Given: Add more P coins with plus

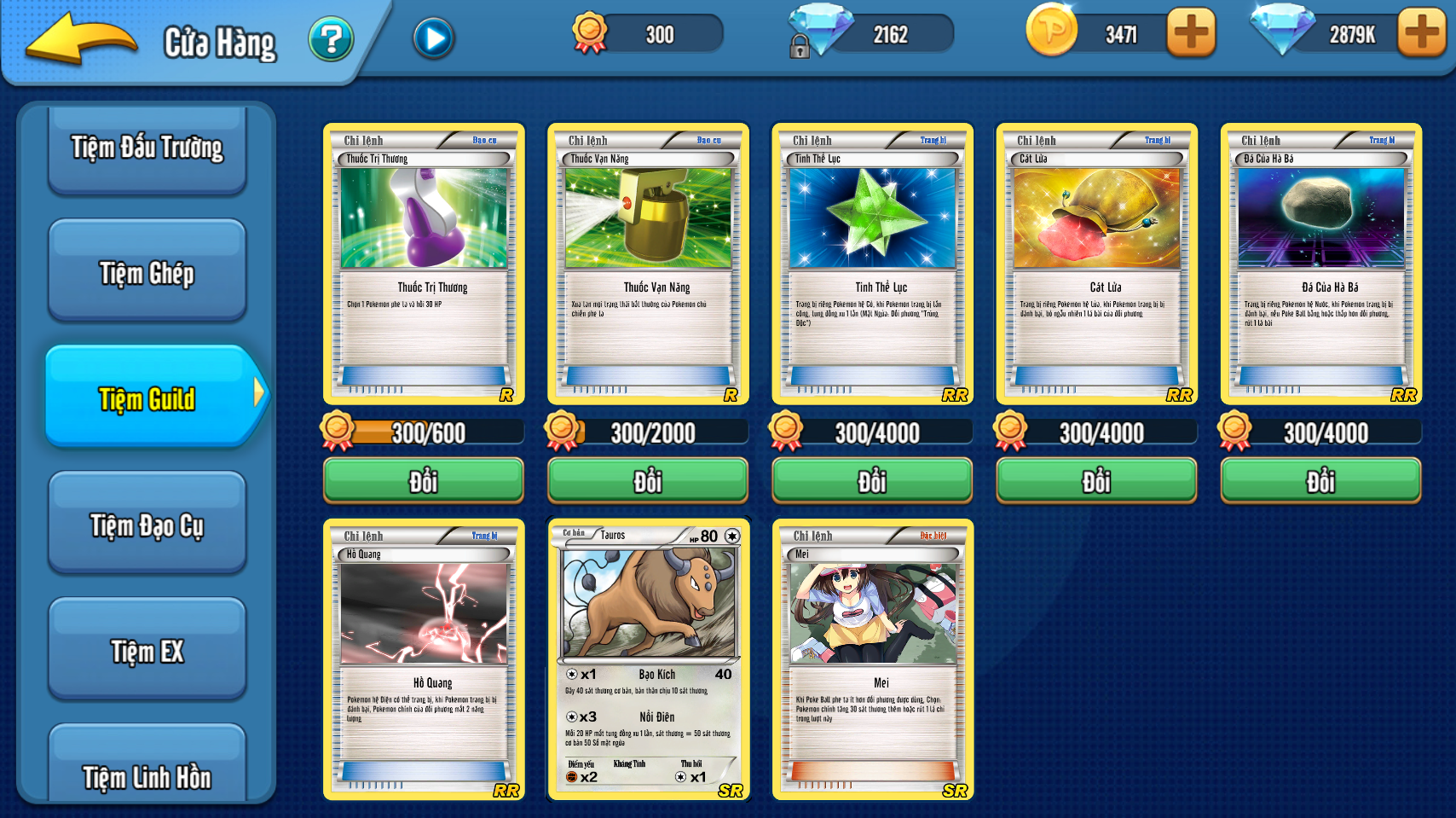Looking at the screenshot, I should coord(1191,33).
